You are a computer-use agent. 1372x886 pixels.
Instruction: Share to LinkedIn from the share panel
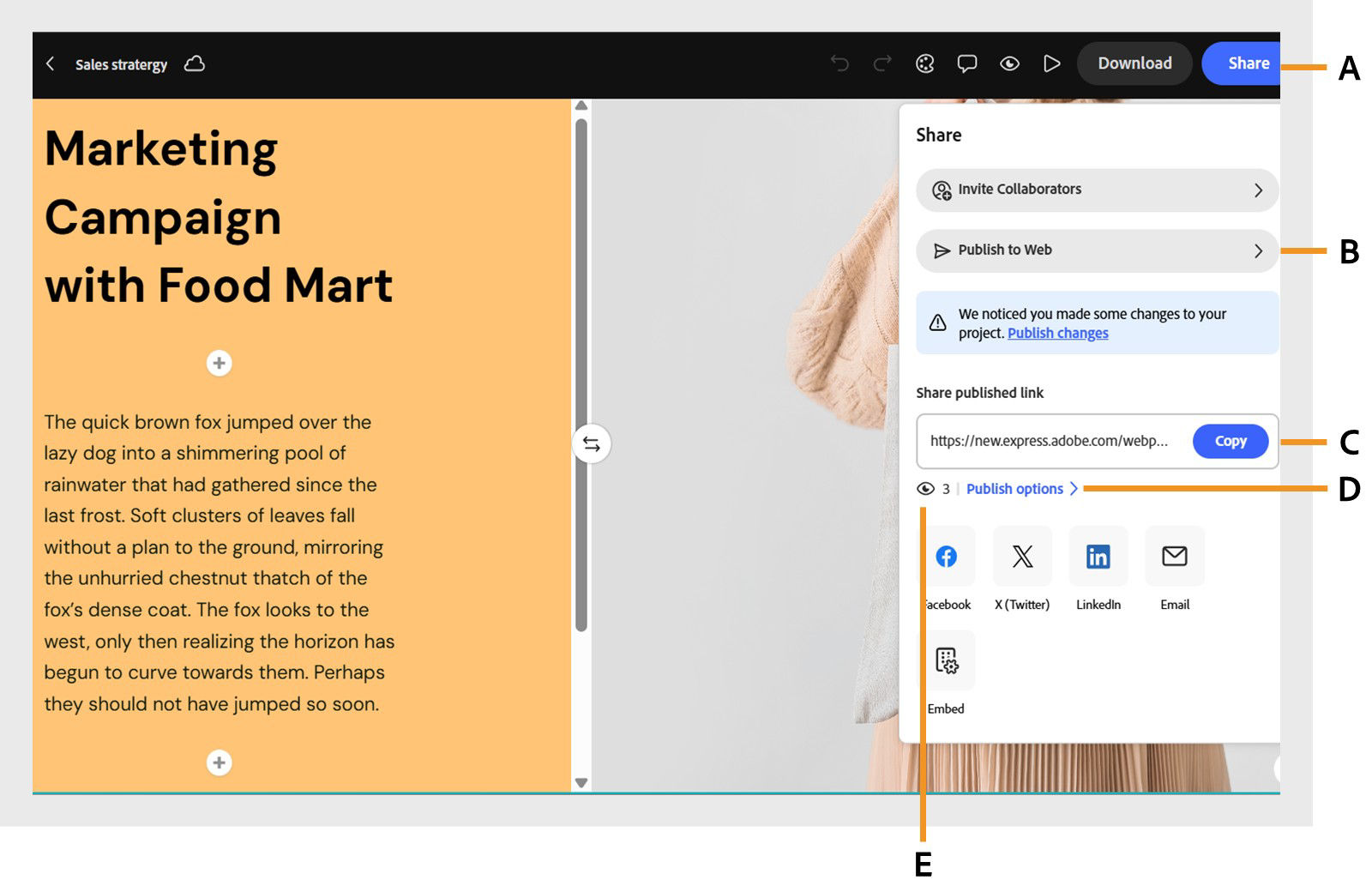1098,557
